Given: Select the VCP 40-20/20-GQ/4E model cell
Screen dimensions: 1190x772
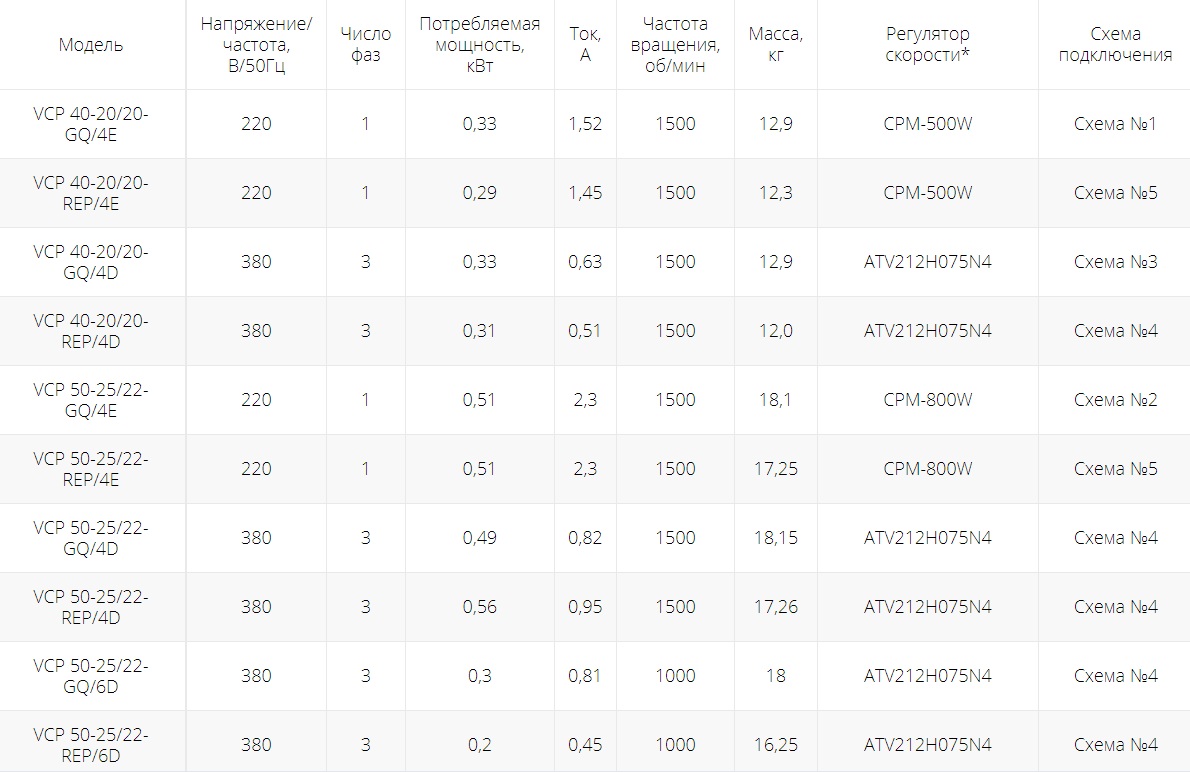Looking at the screenshot, I should coord(90,124).
